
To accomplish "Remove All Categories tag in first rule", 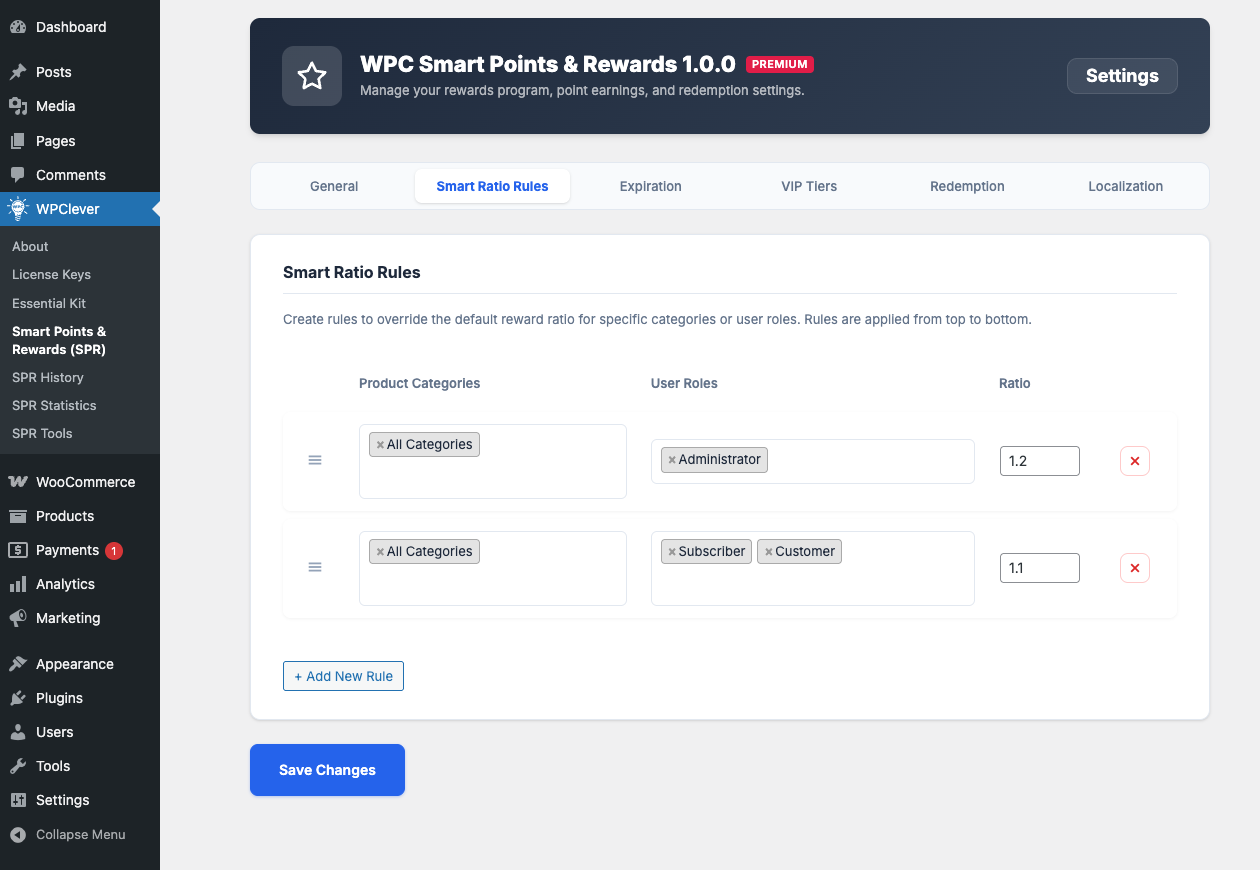I will 380,445.
